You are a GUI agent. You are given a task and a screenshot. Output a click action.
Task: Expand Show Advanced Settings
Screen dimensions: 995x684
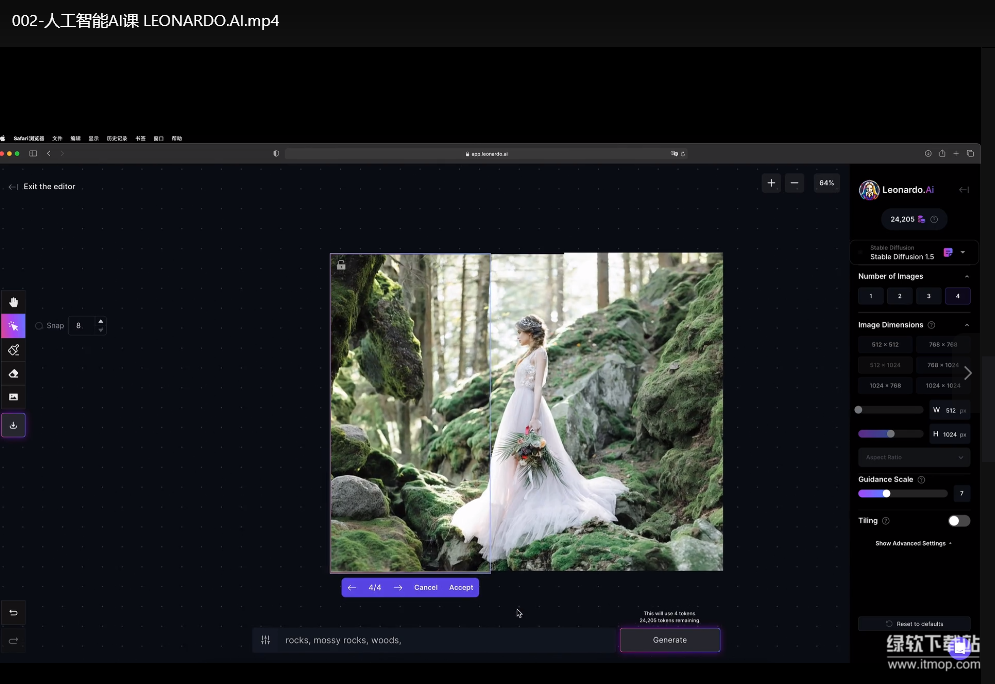click(x=913, y=544)
